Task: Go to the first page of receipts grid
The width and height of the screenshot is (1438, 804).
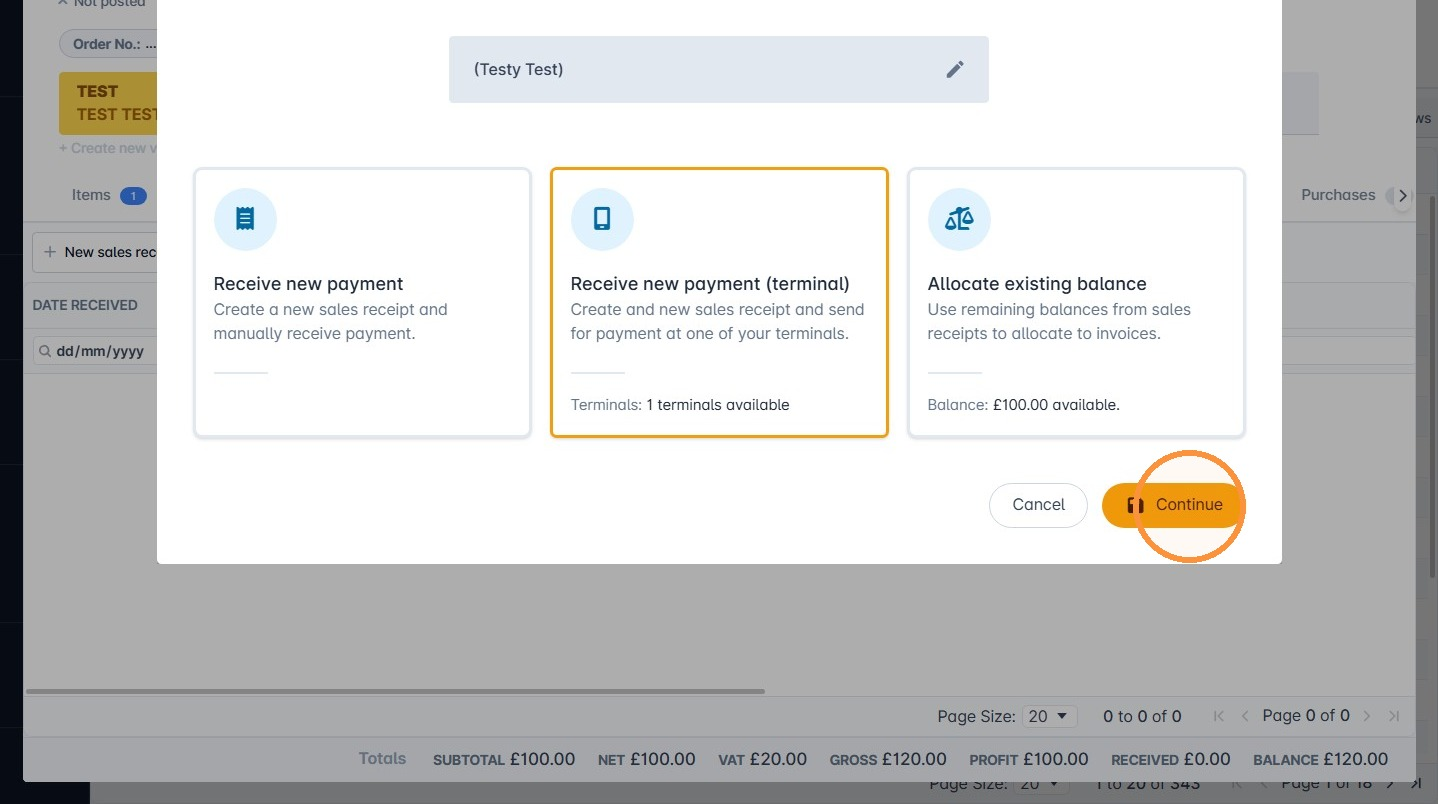Action: pyautogui.click(x=1218, y=716)
